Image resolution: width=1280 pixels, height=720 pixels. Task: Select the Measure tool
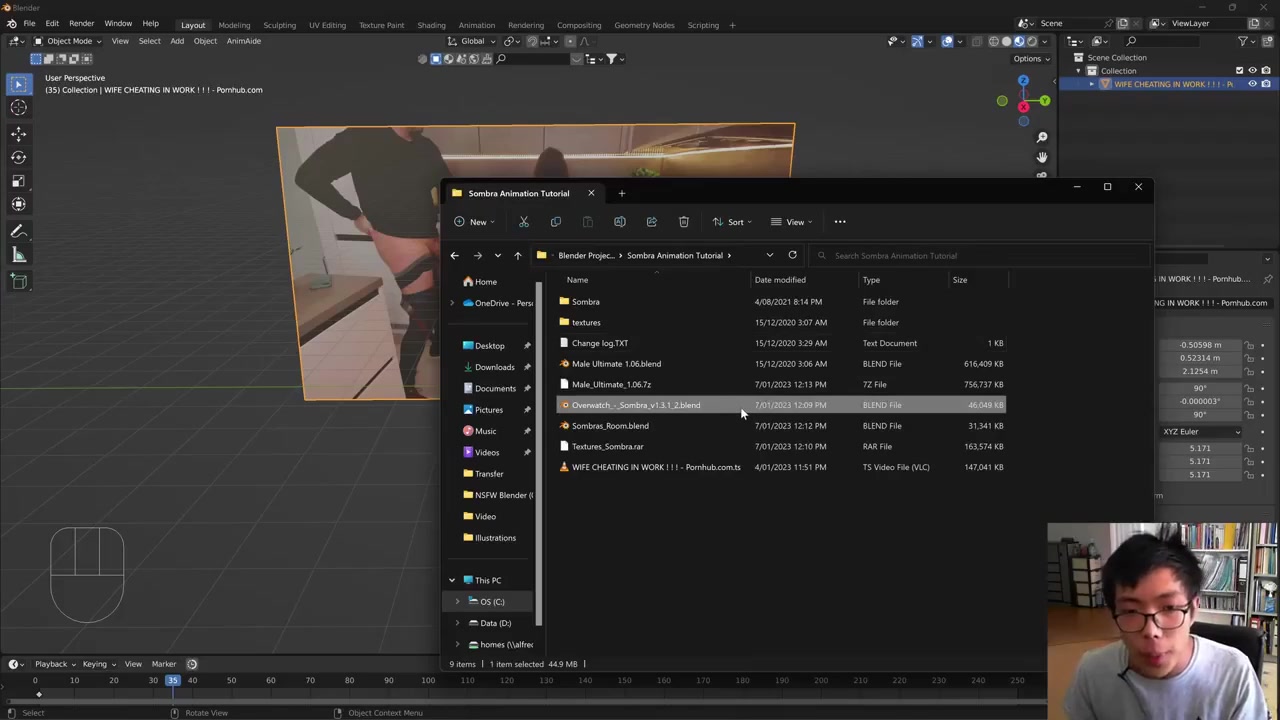(x=18, y=255)
